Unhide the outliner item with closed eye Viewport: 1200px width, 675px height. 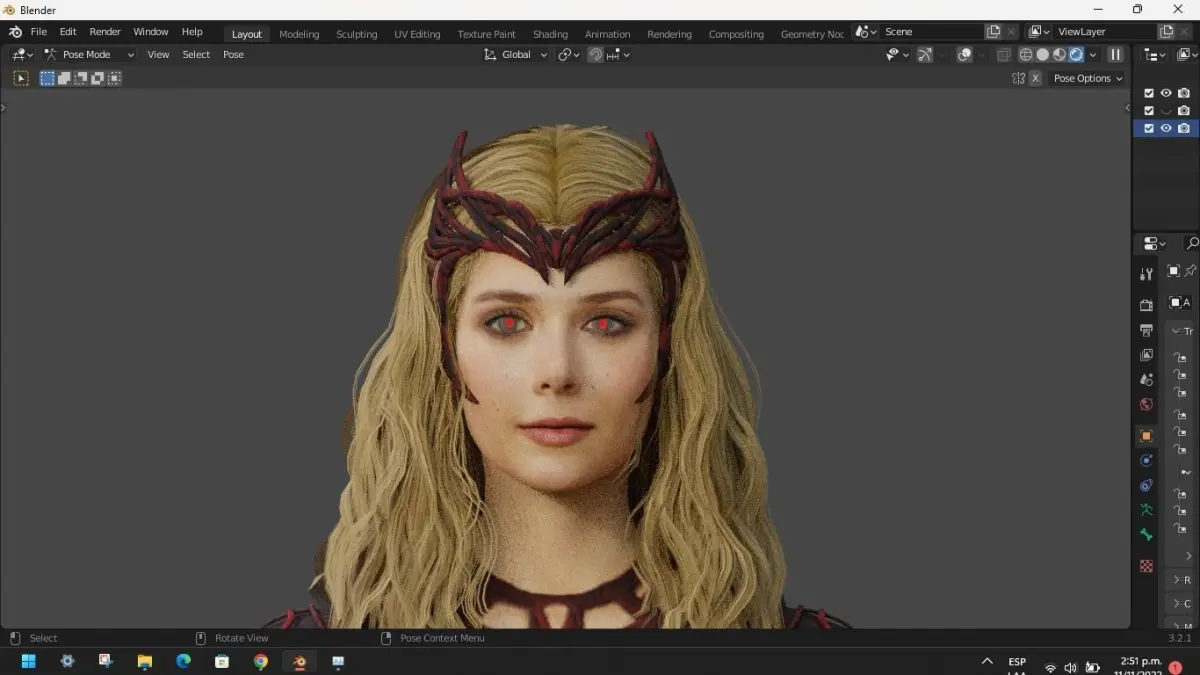[1166, 110]
